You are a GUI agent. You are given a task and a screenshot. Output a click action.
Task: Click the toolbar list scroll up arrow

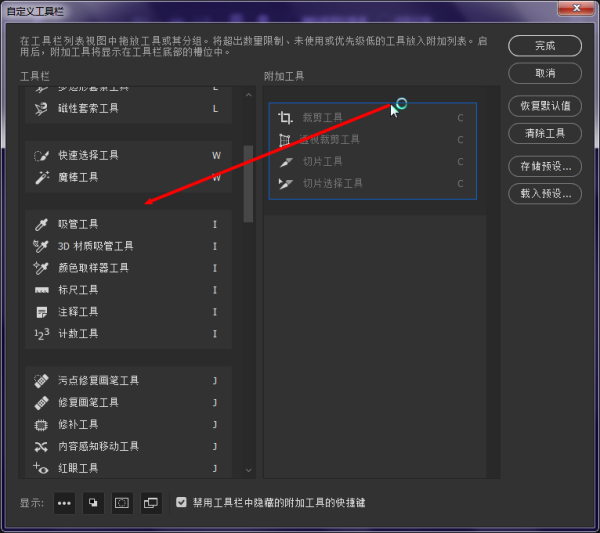[x=249, y=95]
